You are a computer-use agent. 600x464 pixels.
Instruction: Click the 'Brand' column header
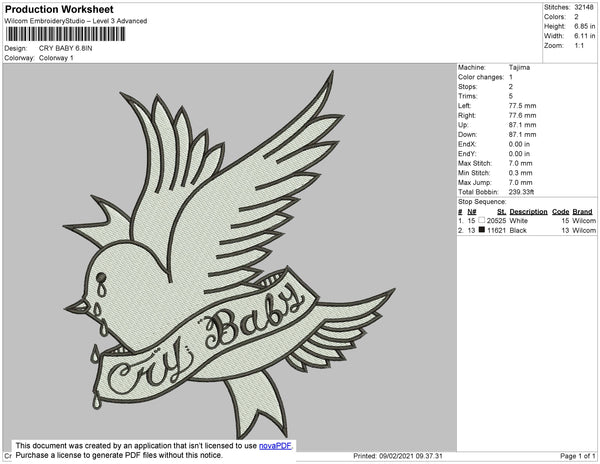(582, 212)
